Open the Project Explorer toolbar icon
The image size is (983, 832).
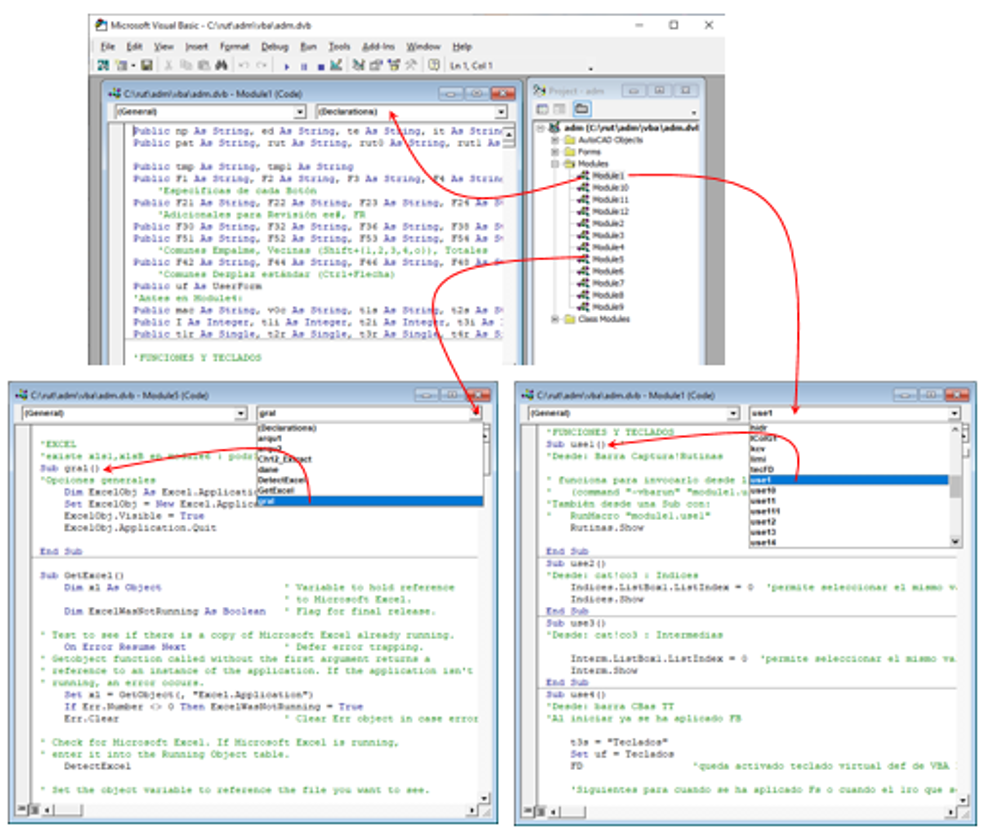pyautogui.click(x=359, y=66)
